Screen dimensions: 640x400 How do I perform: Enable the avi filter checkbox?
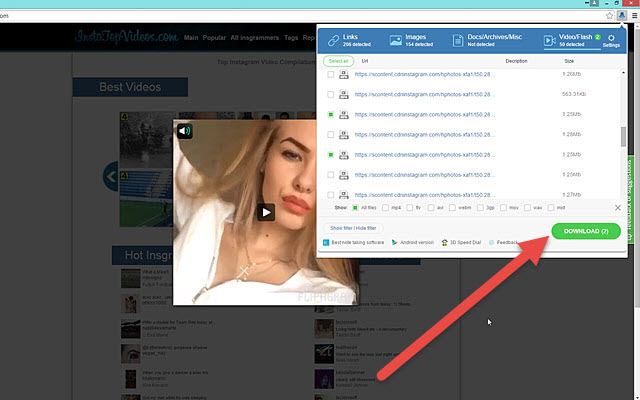(x=431, y=208)
